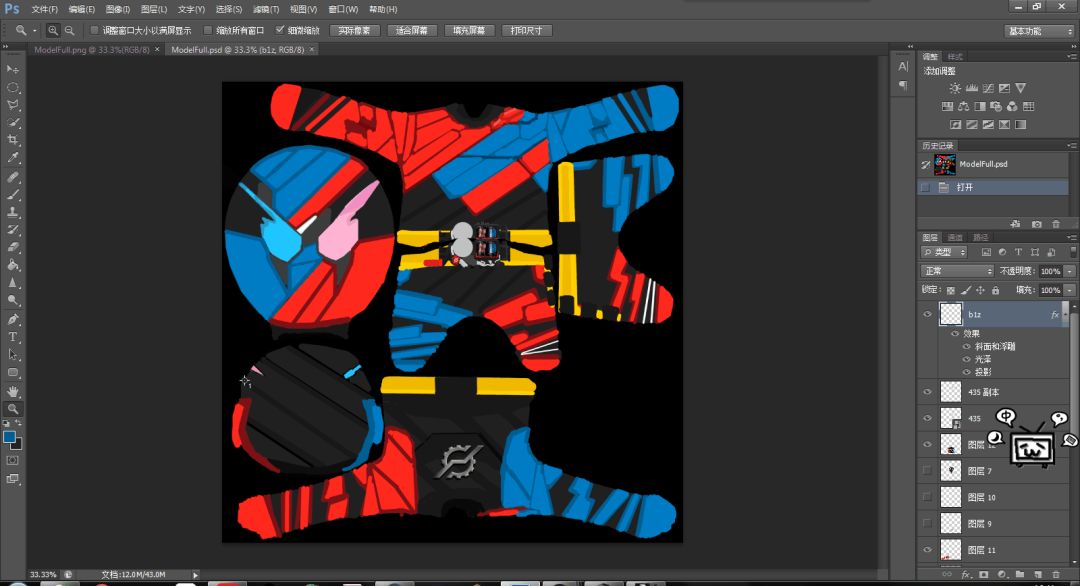Open the zoom tool preset picker arrow
This screenshot has width=1080, height=586.
pyautogui.click(x=34, y=30)
